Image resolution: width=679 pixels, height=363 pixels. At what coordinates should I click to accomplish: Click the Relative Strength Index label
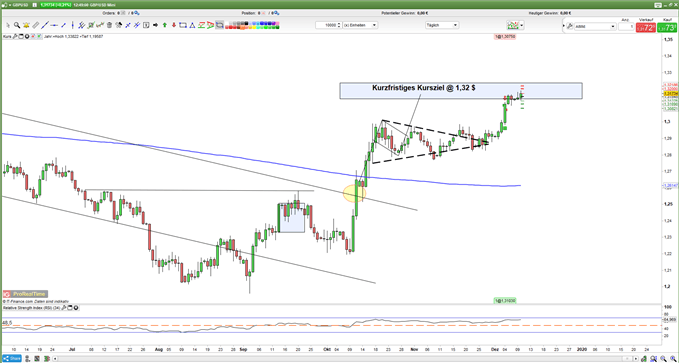[x=32, y=308]
